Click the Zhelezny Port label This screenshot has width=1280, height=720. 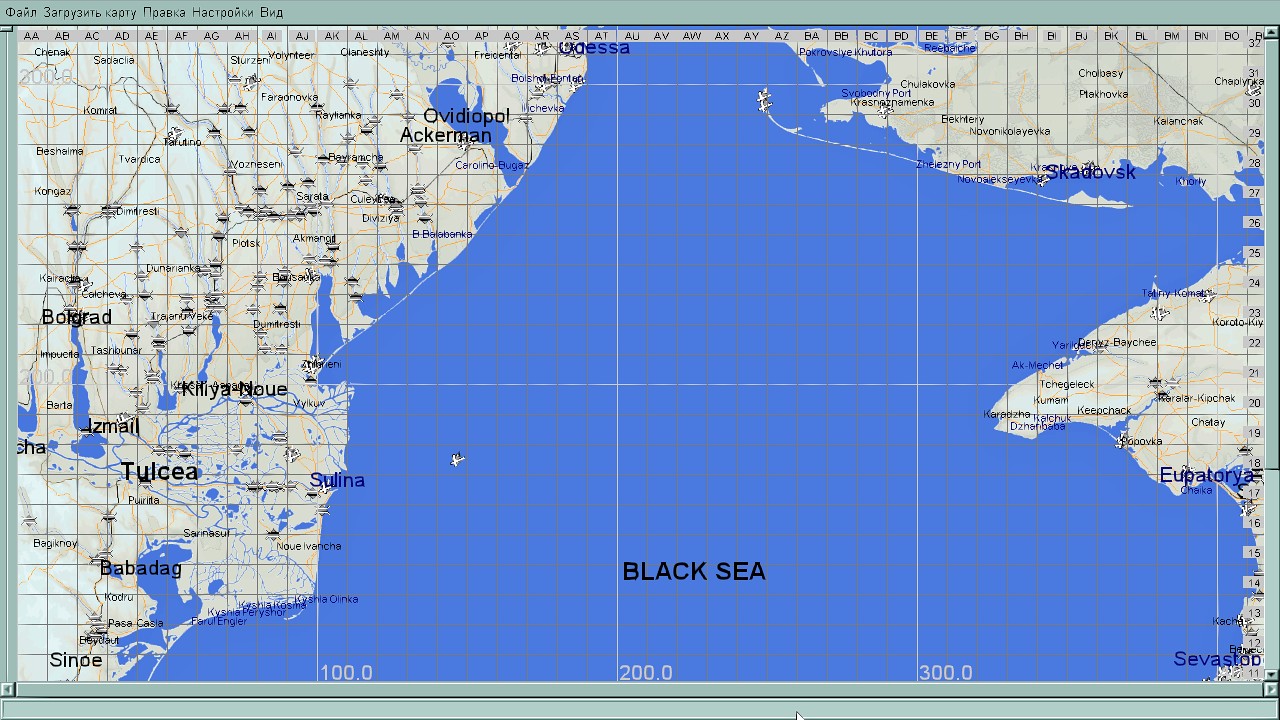point(949,164)
